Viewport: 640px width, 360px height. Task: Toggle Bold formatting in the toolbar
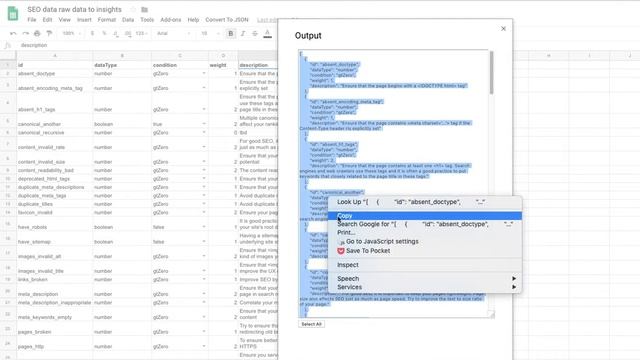(x=231, y=33)
